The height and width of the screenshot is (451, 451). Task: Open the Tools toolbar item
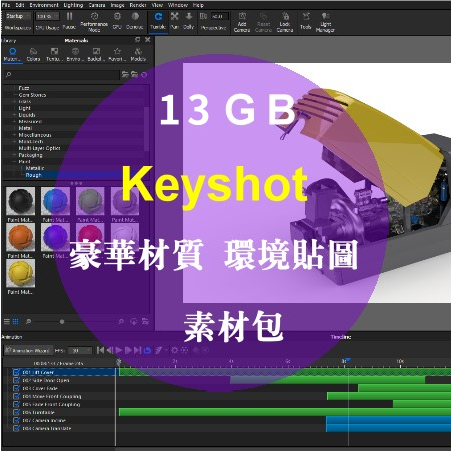pos(306,21)
